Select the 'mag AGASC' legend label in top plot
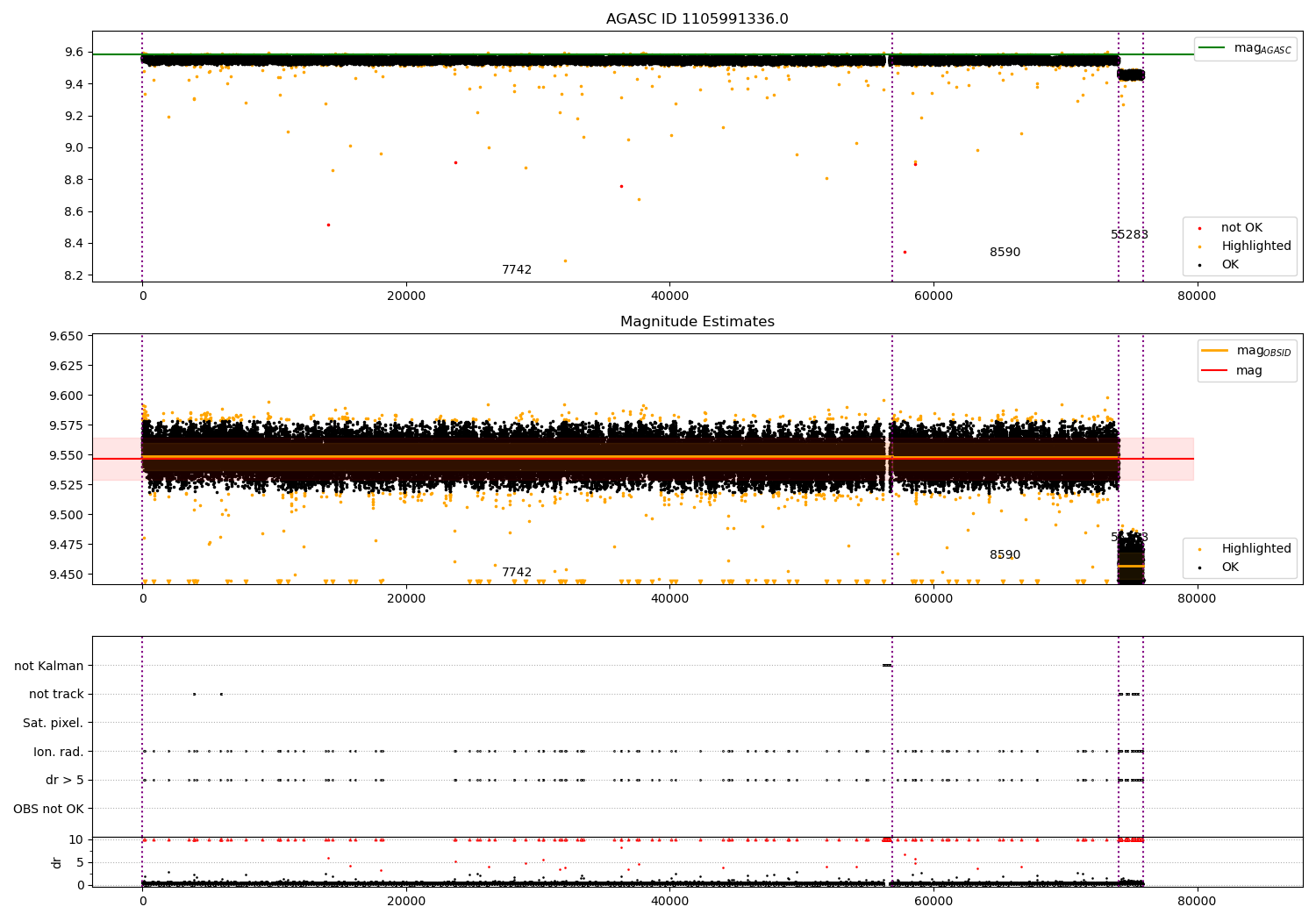 1262,48
